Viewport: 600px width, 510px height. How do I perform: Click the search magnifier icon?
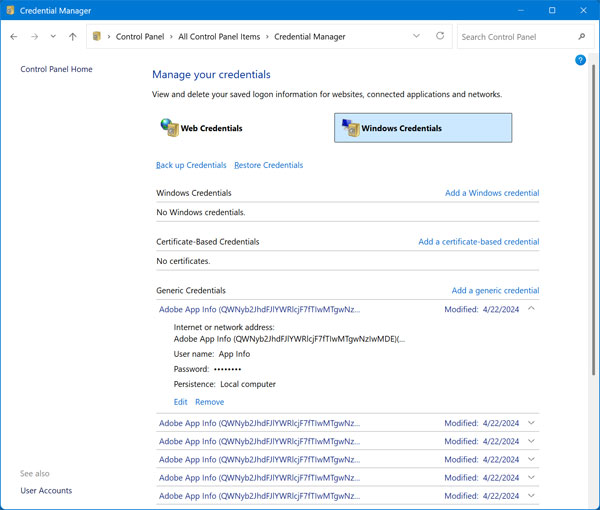(x=582, y=37)
